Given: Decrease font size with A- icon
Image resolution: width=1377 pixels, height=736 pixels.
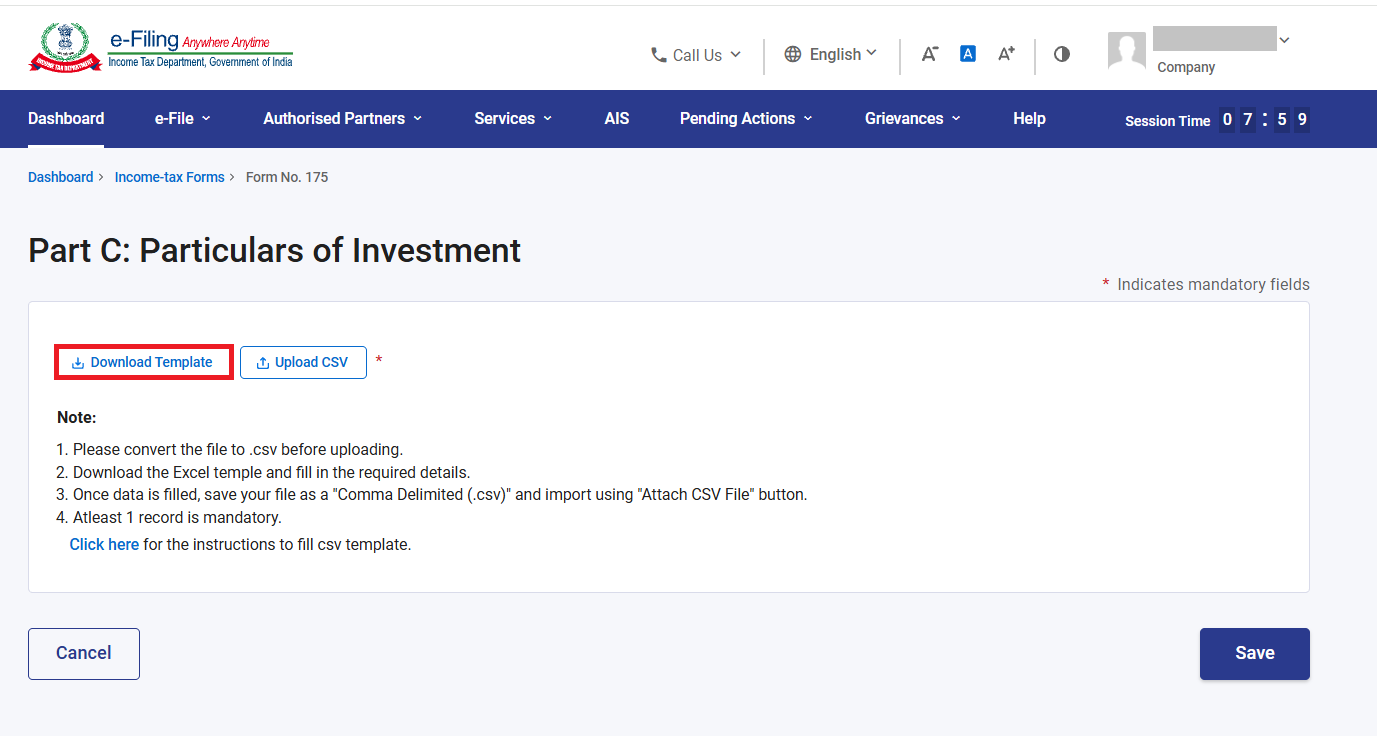Looking at the screenshot, I should (929, 54).
